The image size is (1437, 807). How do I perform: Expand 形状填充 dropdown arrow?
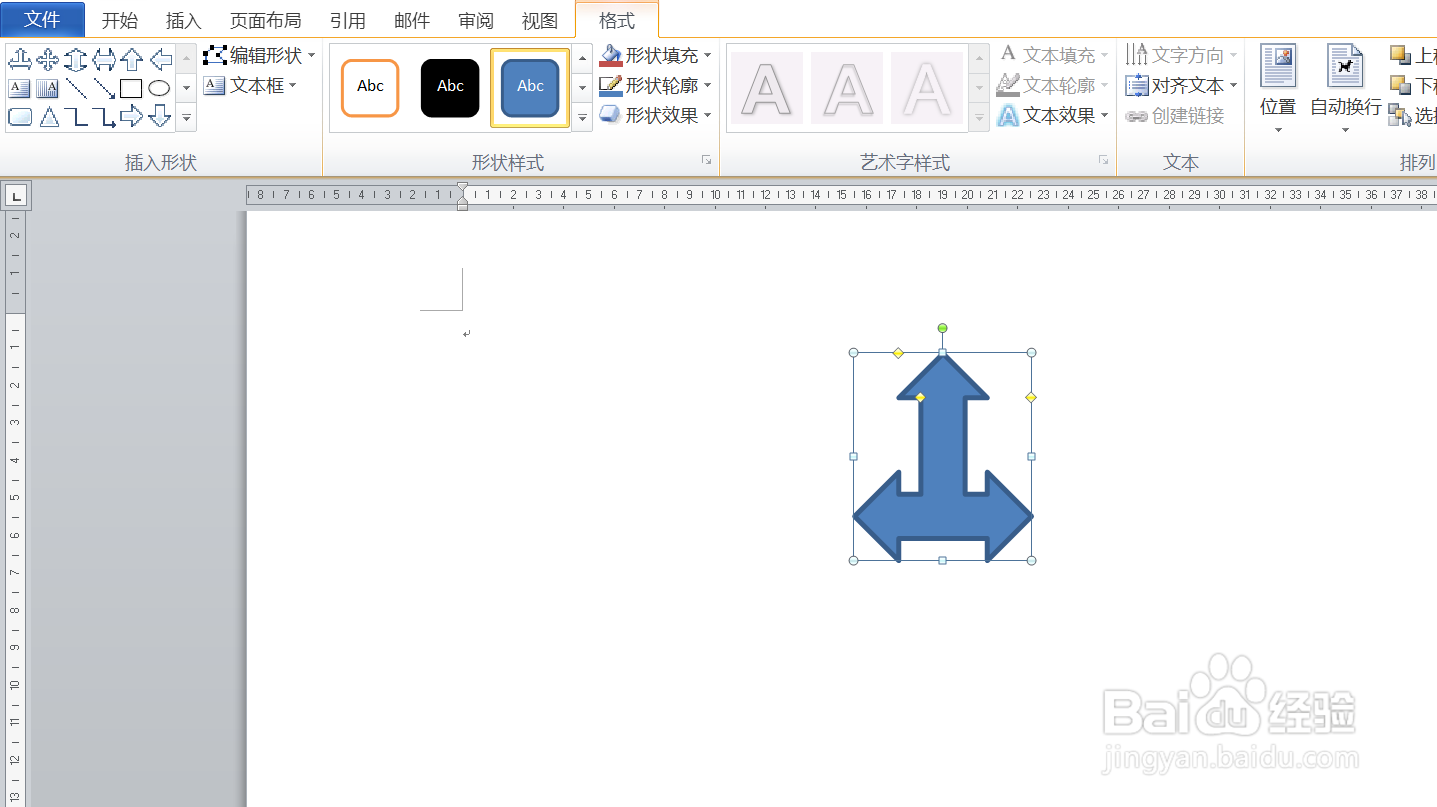pyautogui.click(x=707, y=55)
